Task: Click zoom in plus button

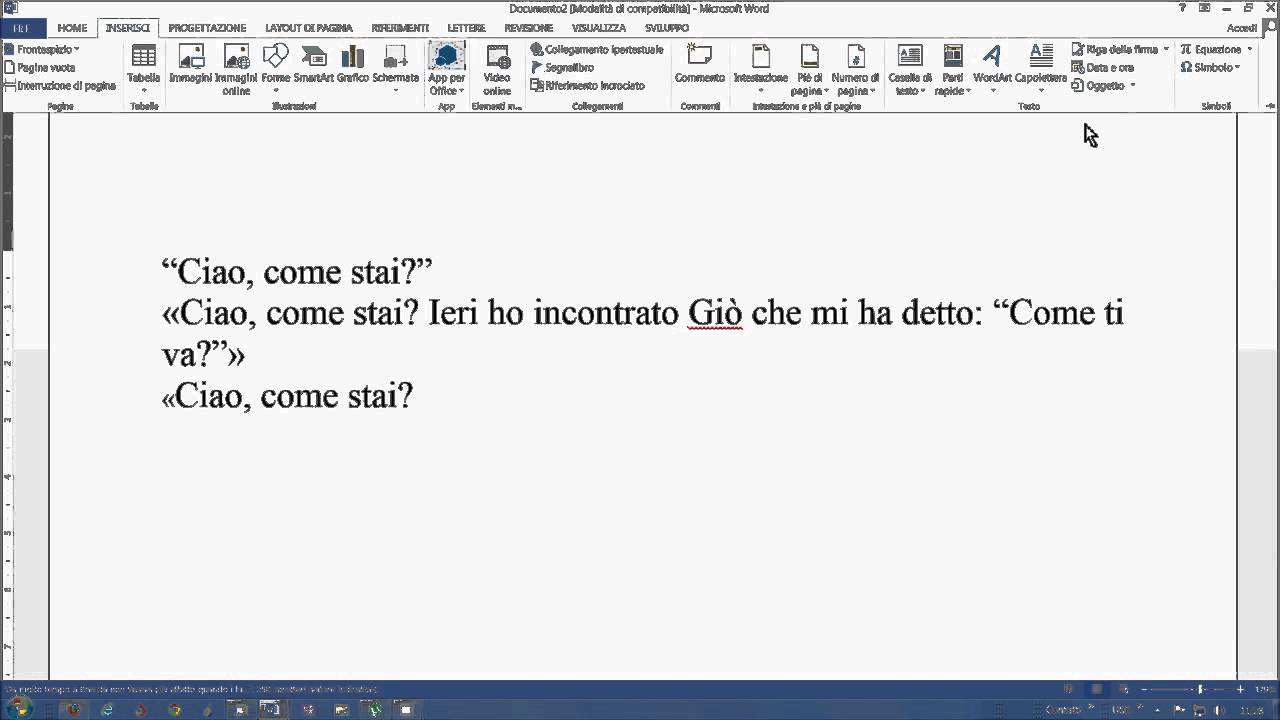Action: click(1240, 689)
